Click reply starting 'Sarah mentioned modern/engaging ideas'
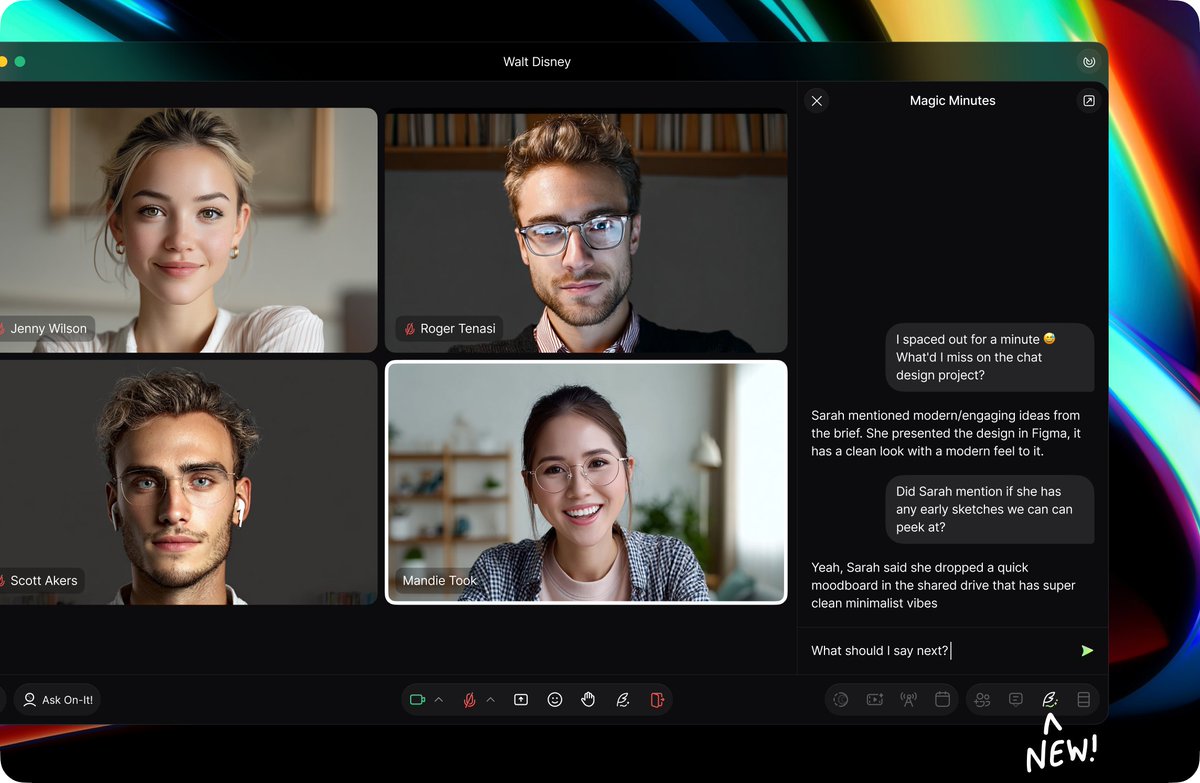Image resolution: width=1200 pixels, height=783 pixels. coord(946,433)
